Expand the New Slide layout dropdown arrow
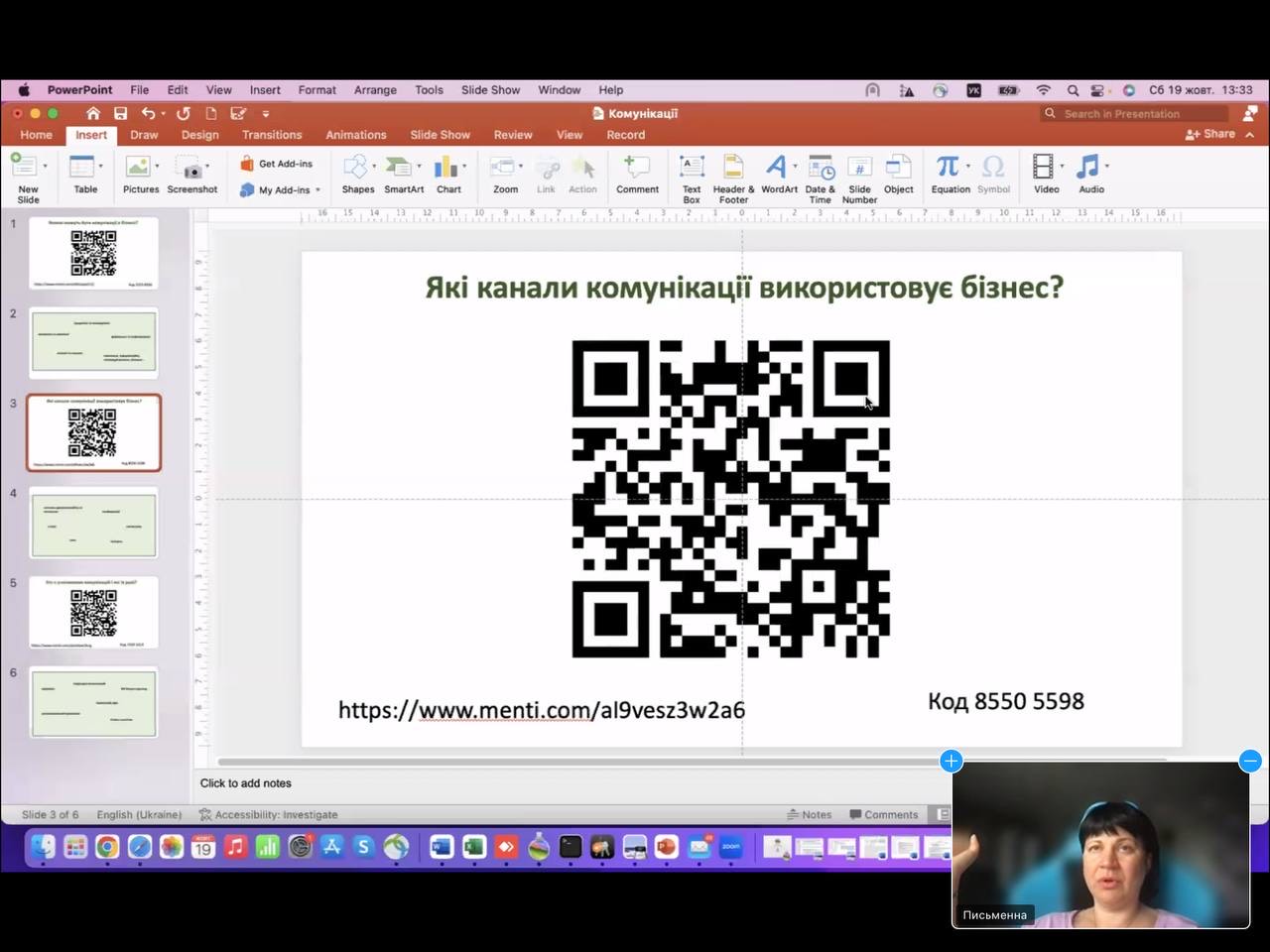The height and width of the screenshot is (952, 1270). [45, 166]
